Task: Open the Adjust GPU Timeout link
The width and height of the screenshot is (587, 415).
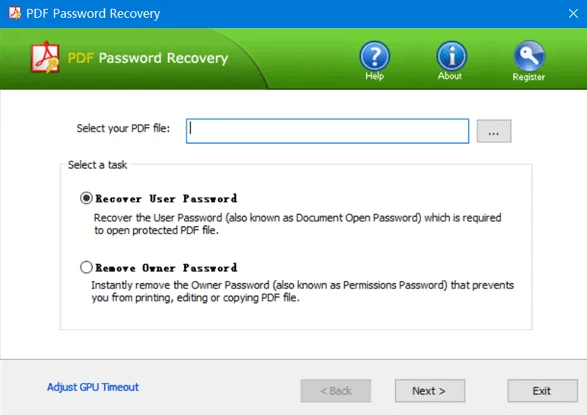Action: tap(93, 387)
